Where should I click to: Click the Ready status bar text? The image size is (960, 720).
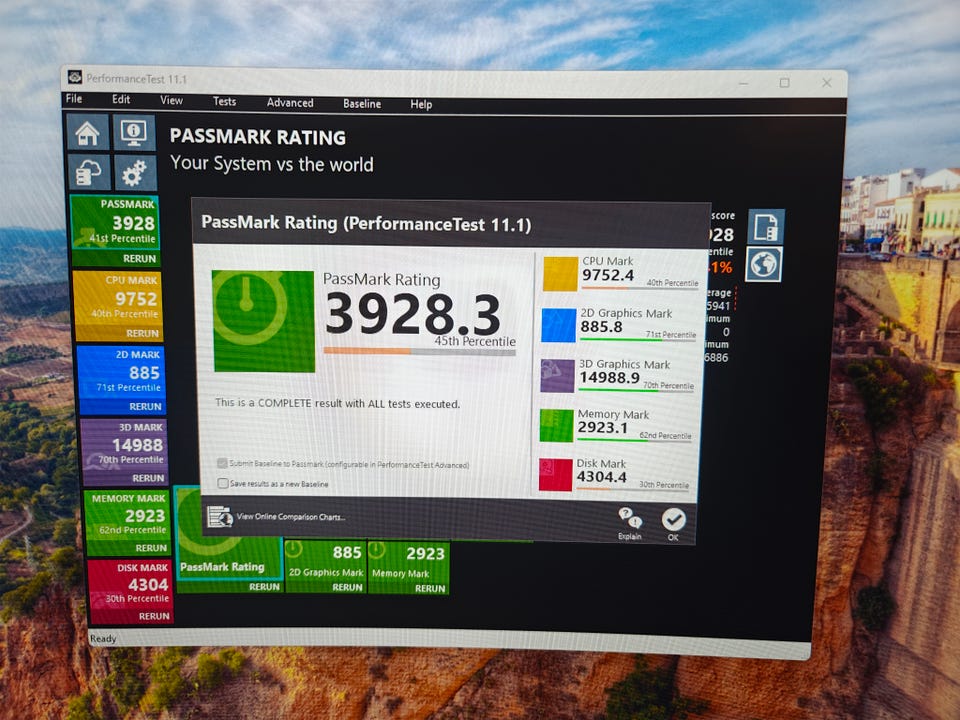click(103, 639)
